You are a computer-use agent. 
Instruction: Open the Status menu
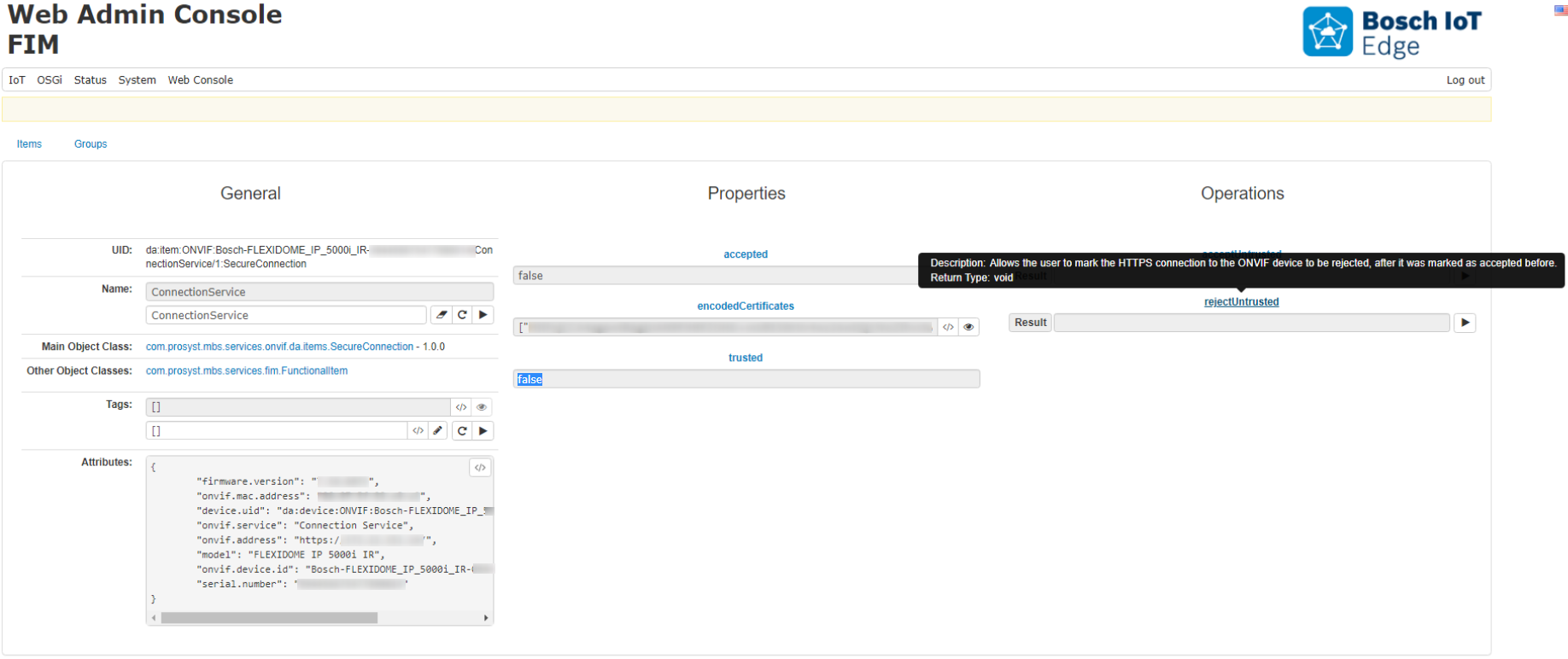click(91, 80)
